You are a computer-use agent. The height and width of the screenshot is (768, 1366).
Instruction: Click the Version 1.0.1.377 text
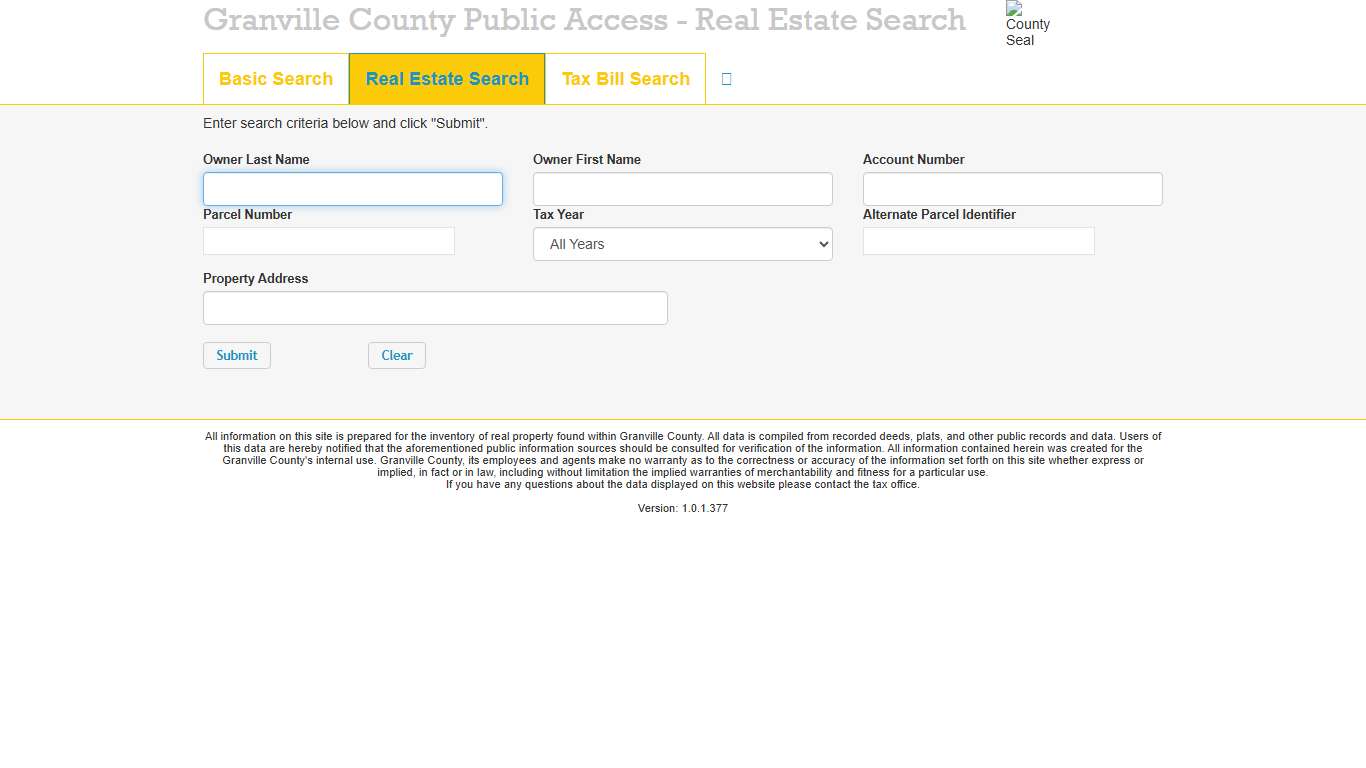683,508
